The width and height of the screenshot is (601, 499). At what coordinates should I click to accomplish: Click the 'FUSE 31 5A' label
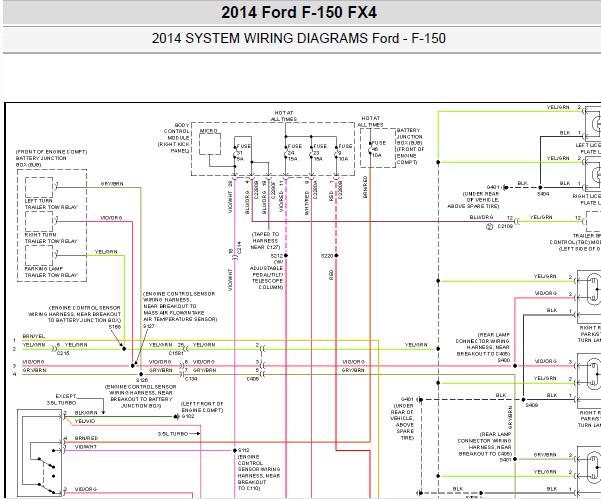pyautogui.click(x=243, y=152)
